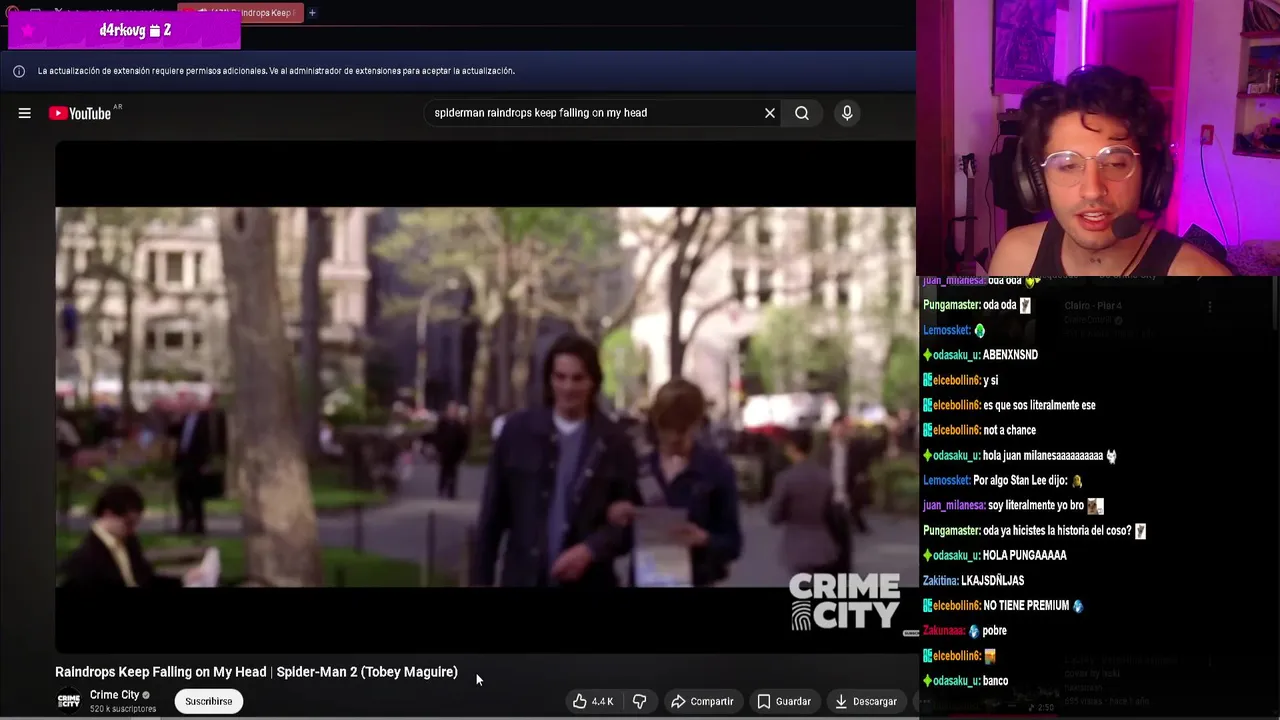This screenshot has height=720, width=1280.
Task: Click chat message 'NO TIENE PREMIUM'
Action: pyautogui.click(x=1026, y=605)
